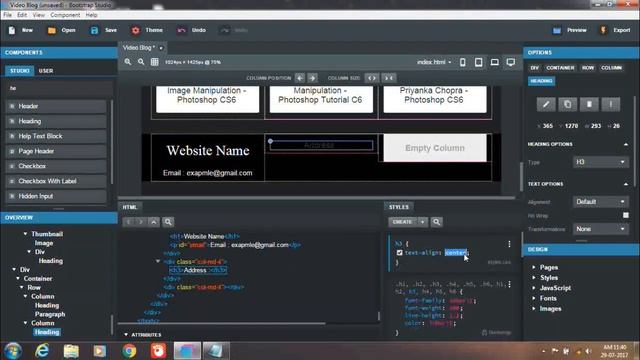
Task: Move column position right
Action: pos(312,78)
